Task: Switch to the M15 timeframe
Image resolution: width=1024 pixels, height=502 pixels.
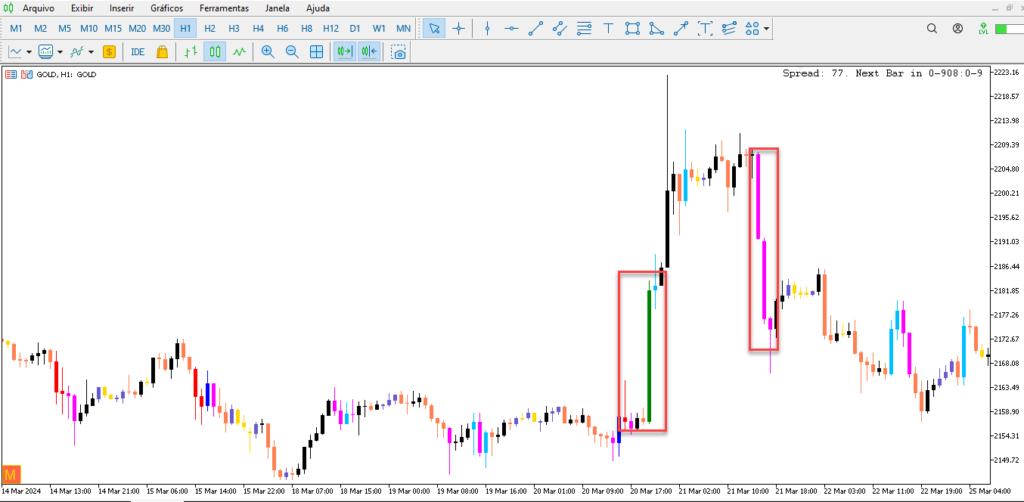Action: (113, 28)
